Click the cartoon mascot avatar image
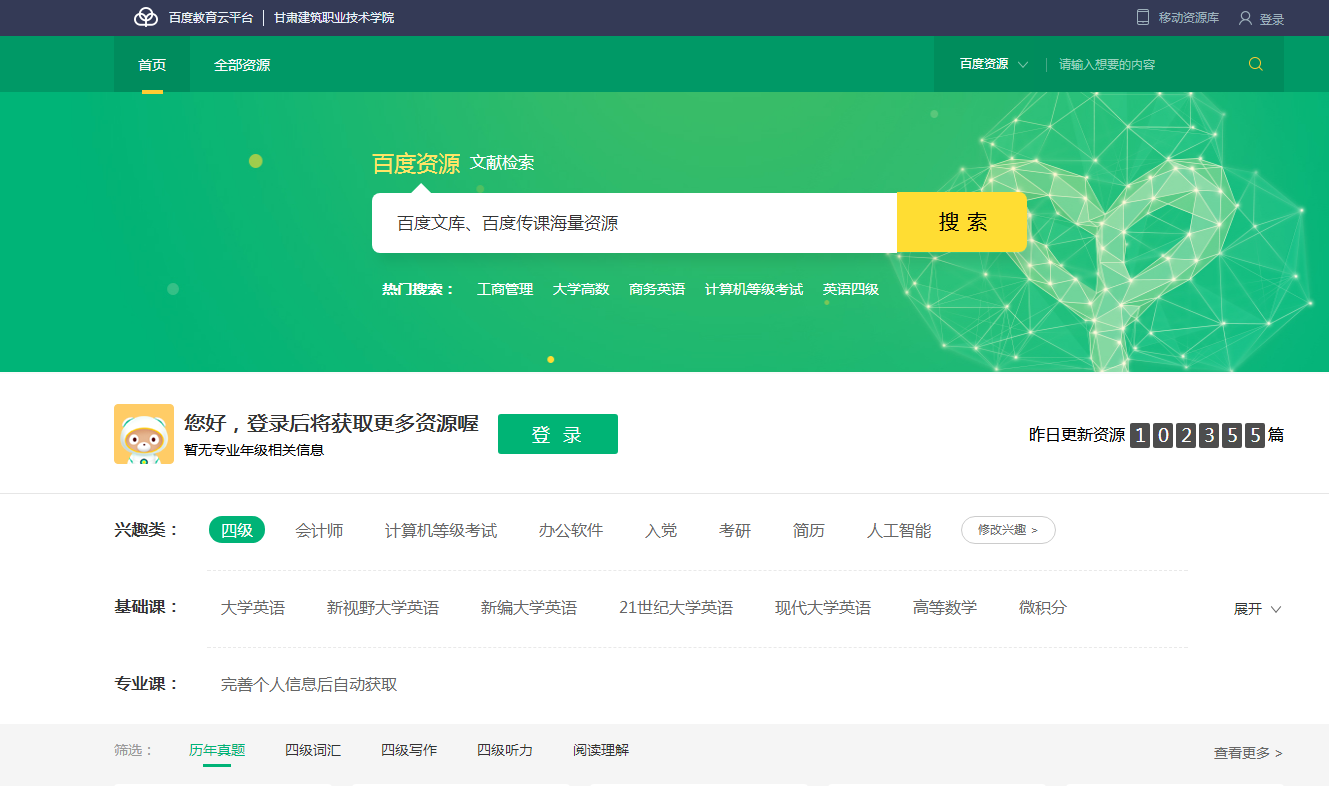The image size is (1329, 786). 144,434
